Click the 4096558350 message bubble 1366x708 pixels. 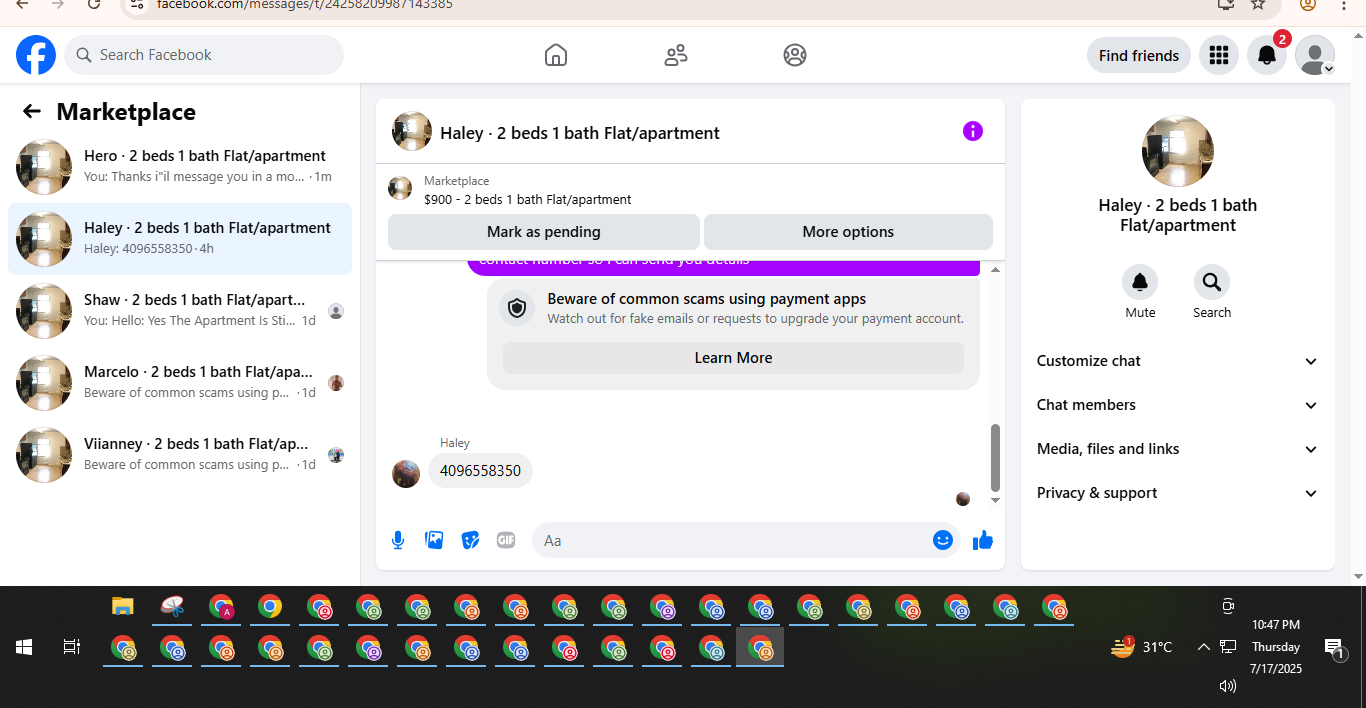[x=480, y=471]
